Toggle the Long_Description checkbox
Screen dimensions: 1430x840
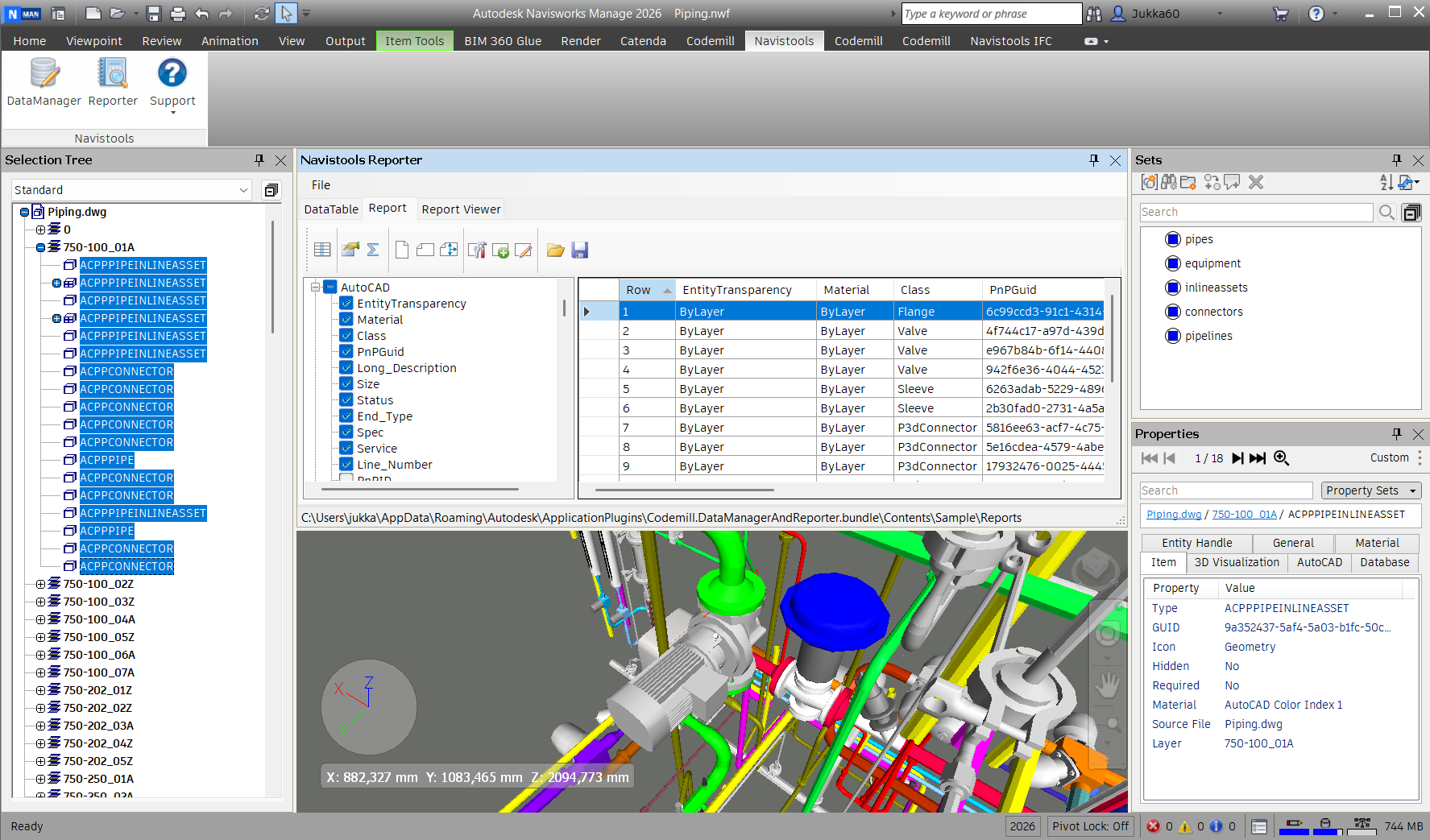346,368
